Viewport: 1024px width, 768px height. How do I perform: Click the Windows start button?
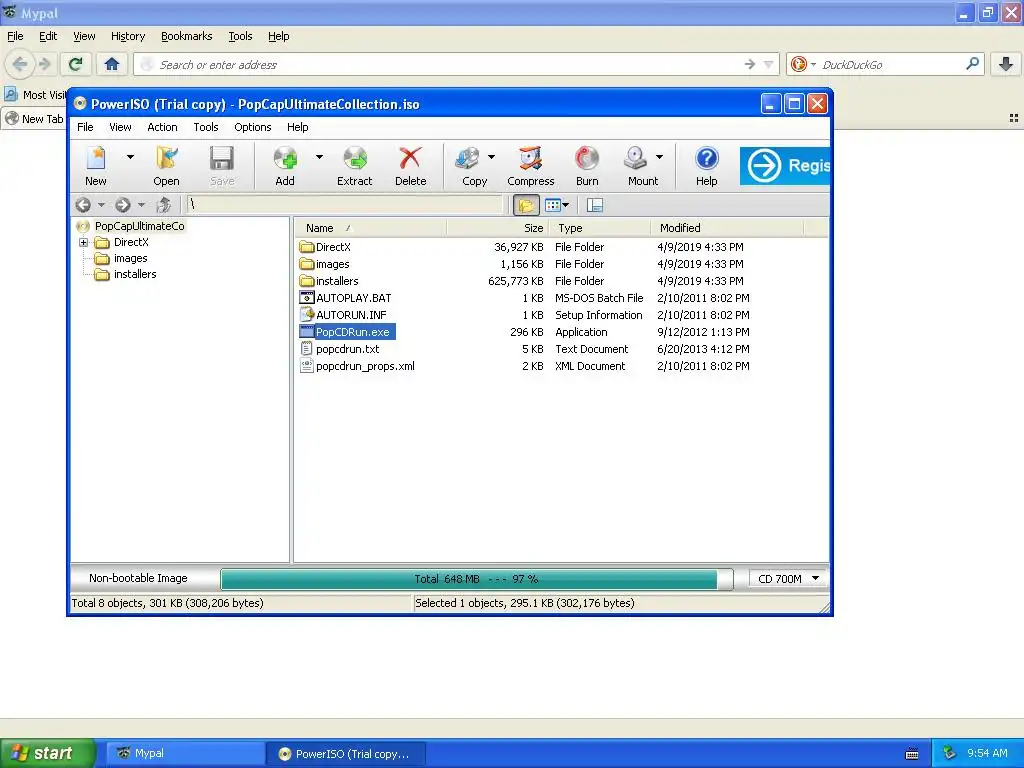(x=48, y=753)
